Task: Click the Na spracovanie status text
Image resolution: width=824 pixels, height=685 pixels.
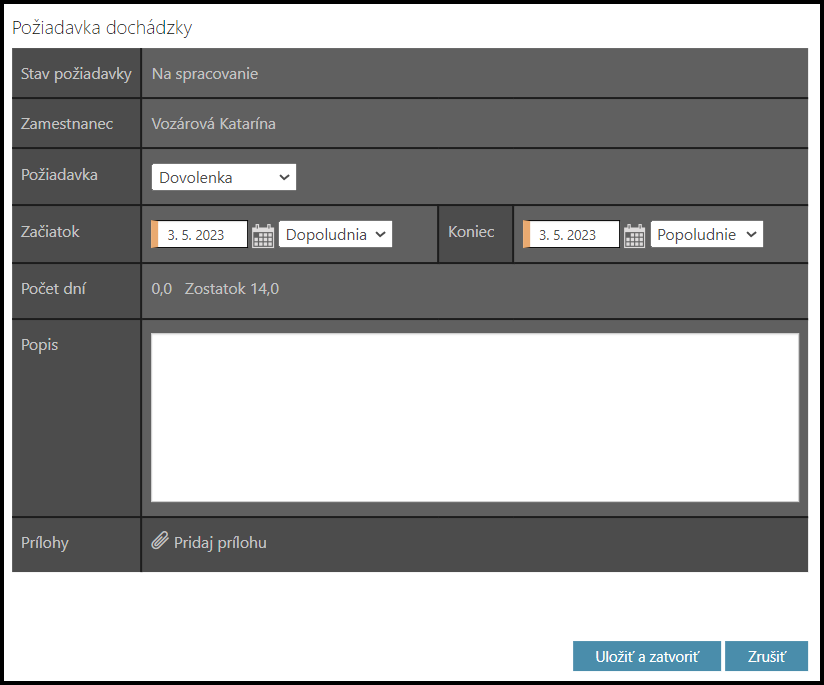Action: tap(205, 74)
